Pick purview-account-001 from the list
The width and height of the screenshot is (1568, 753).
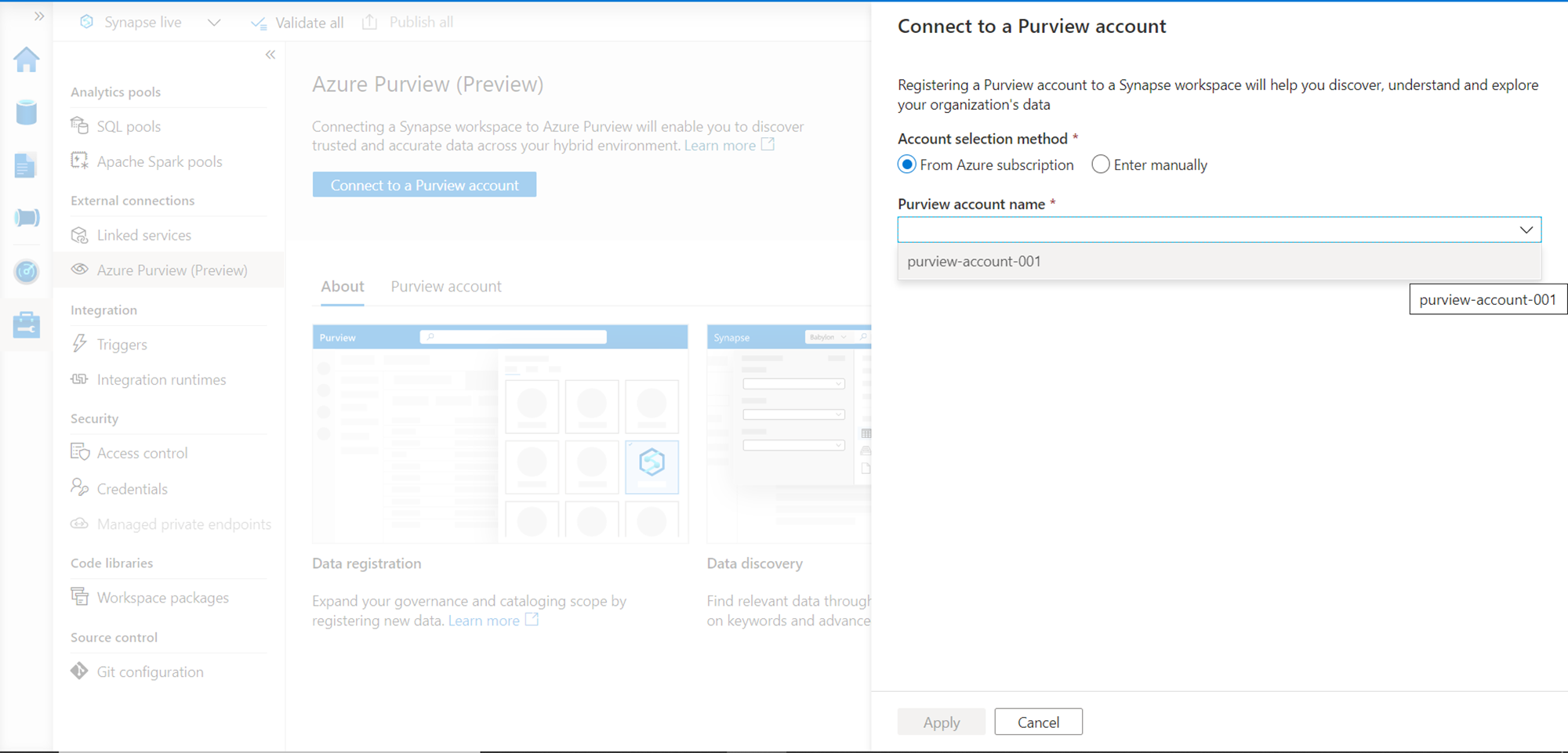pos(975,262)
